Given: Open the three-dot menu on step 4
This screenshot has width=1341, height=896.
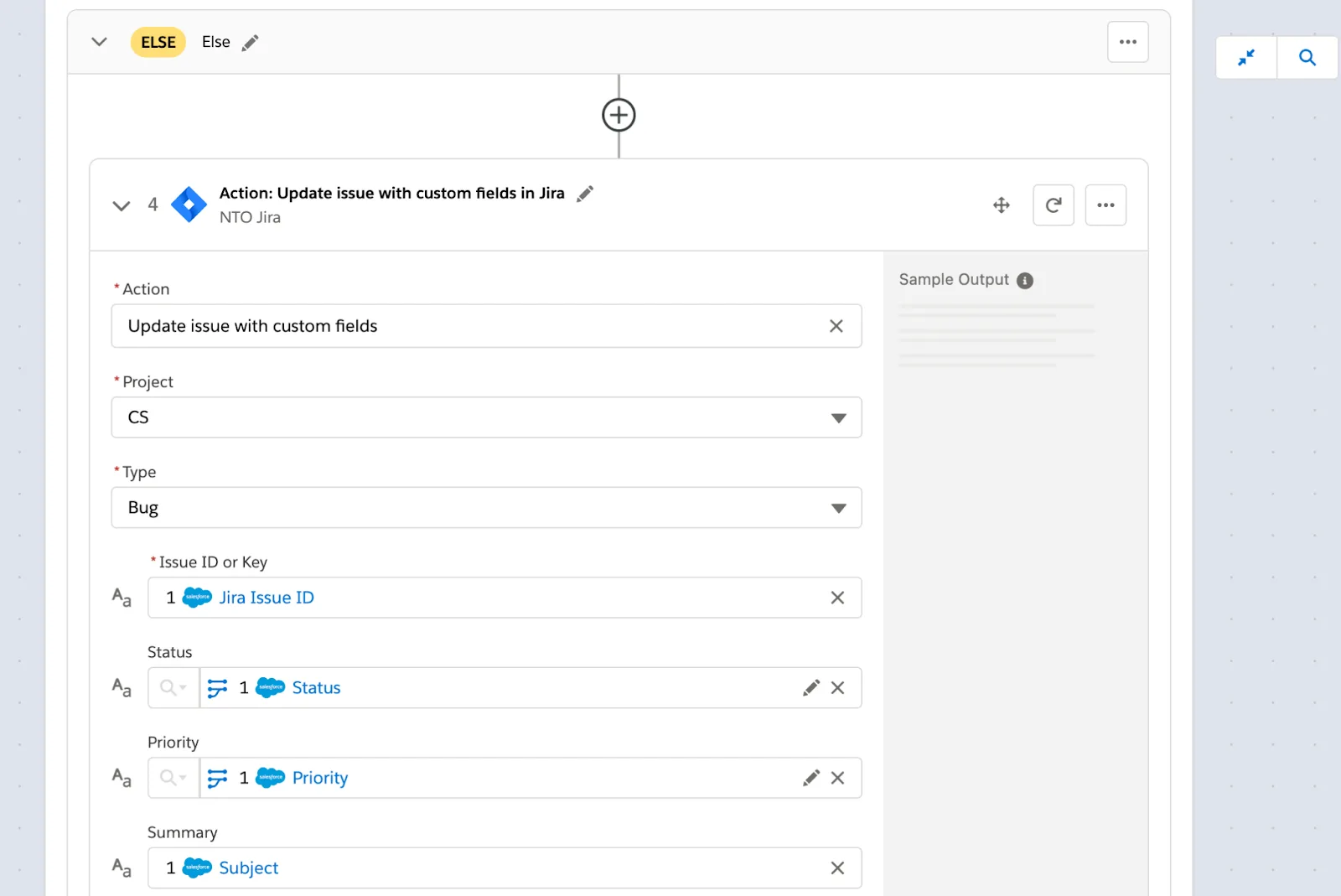Looking at the screenshot, I should [1105, 205].
